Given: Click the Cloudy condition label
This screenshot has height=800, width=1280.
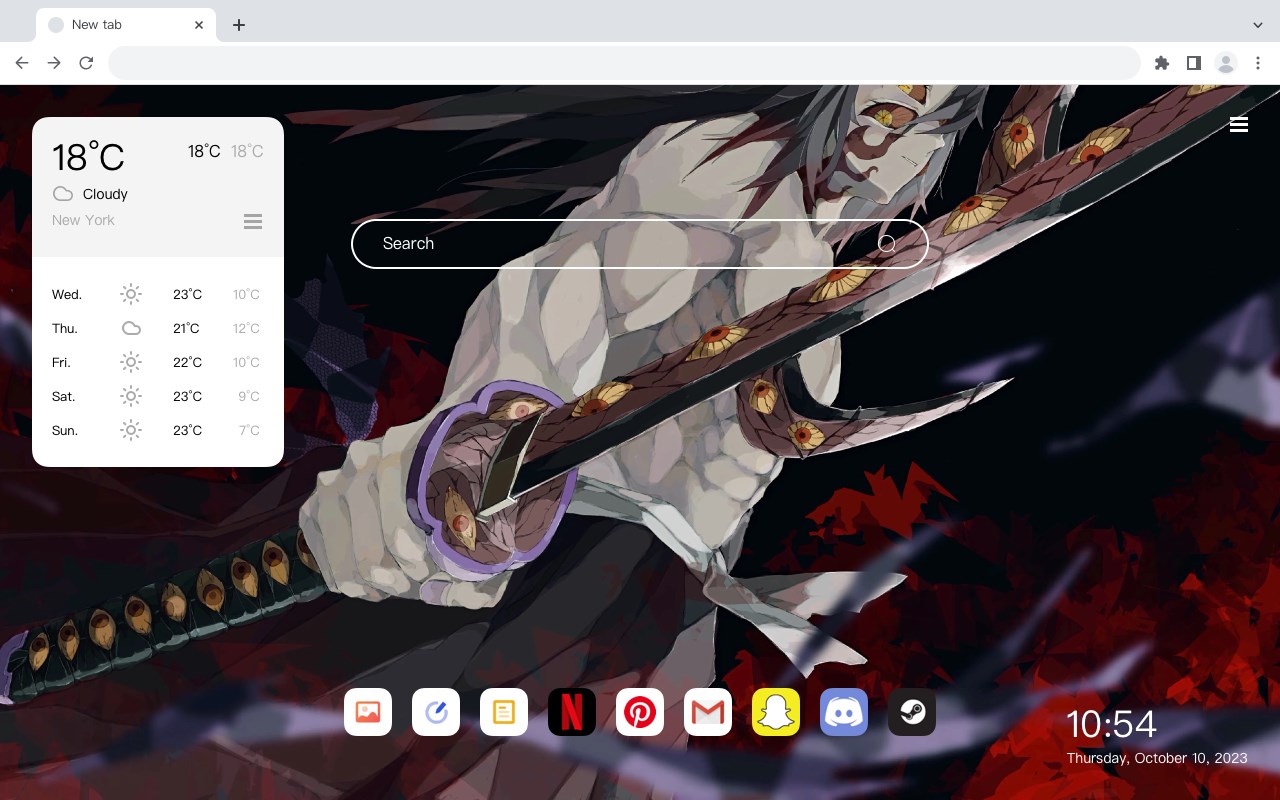Looking at the screenshot, I should (x=105, y=194).
